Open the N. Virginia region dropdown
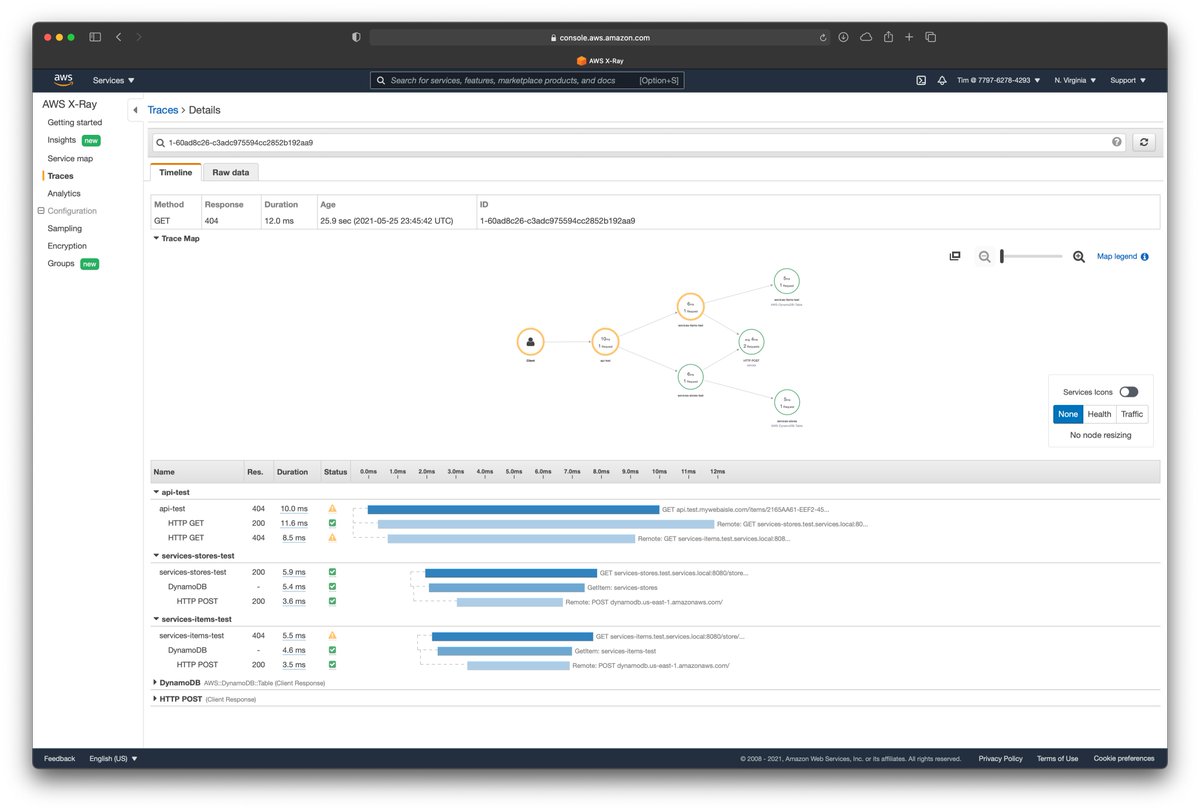1200x812 pixels. click(1075, 80)
